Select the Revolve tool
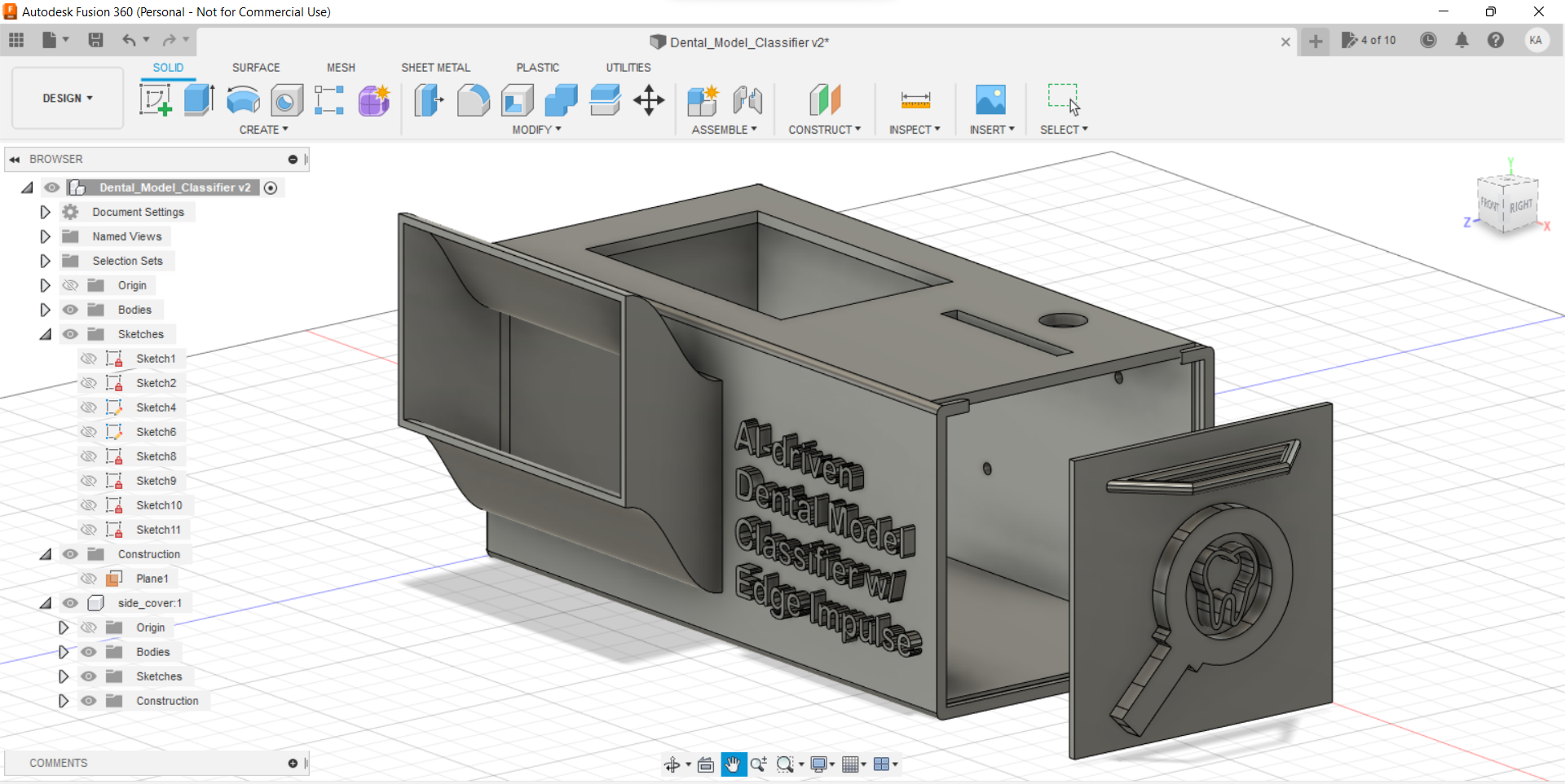Screen dimensions: 1565x784 click(x=243, y=100)
